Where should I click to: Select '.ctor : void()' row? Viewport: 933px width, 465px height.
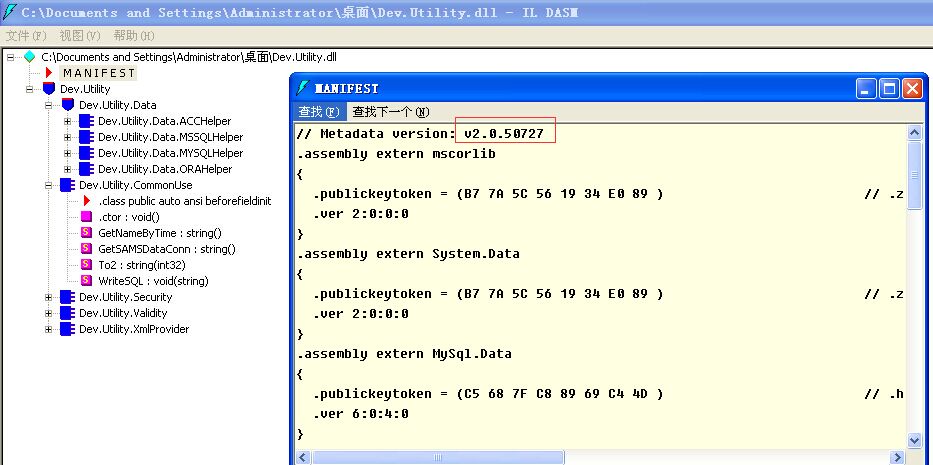click(x=129, y=217)
